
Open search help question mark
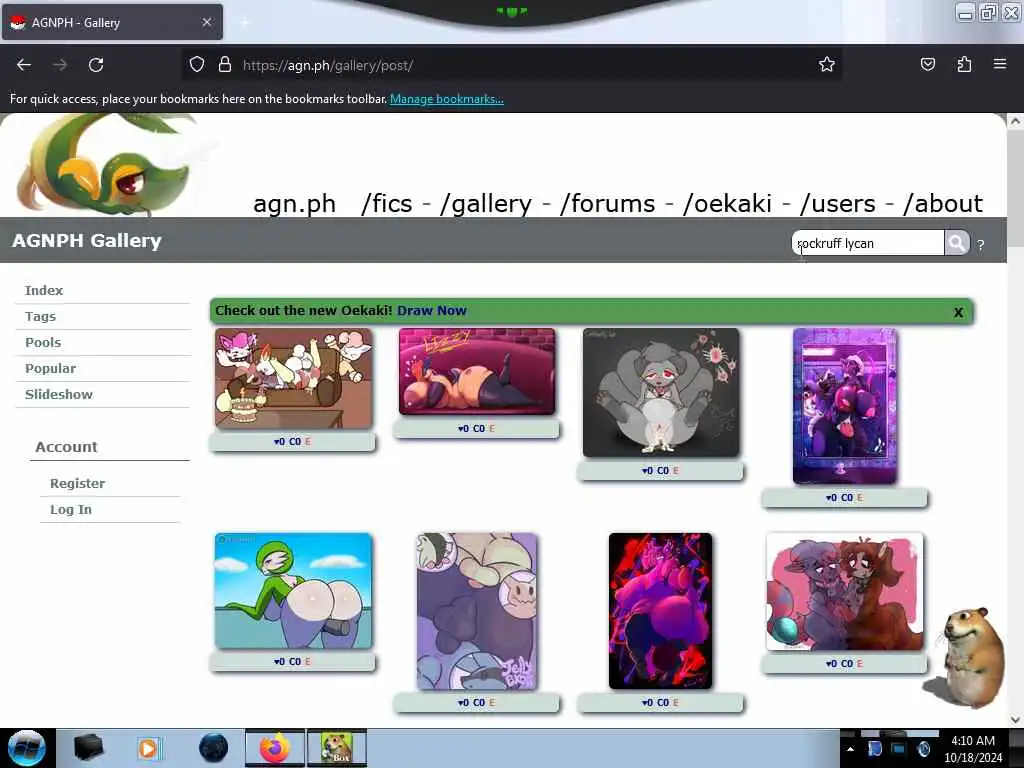[x=980, y=245]
